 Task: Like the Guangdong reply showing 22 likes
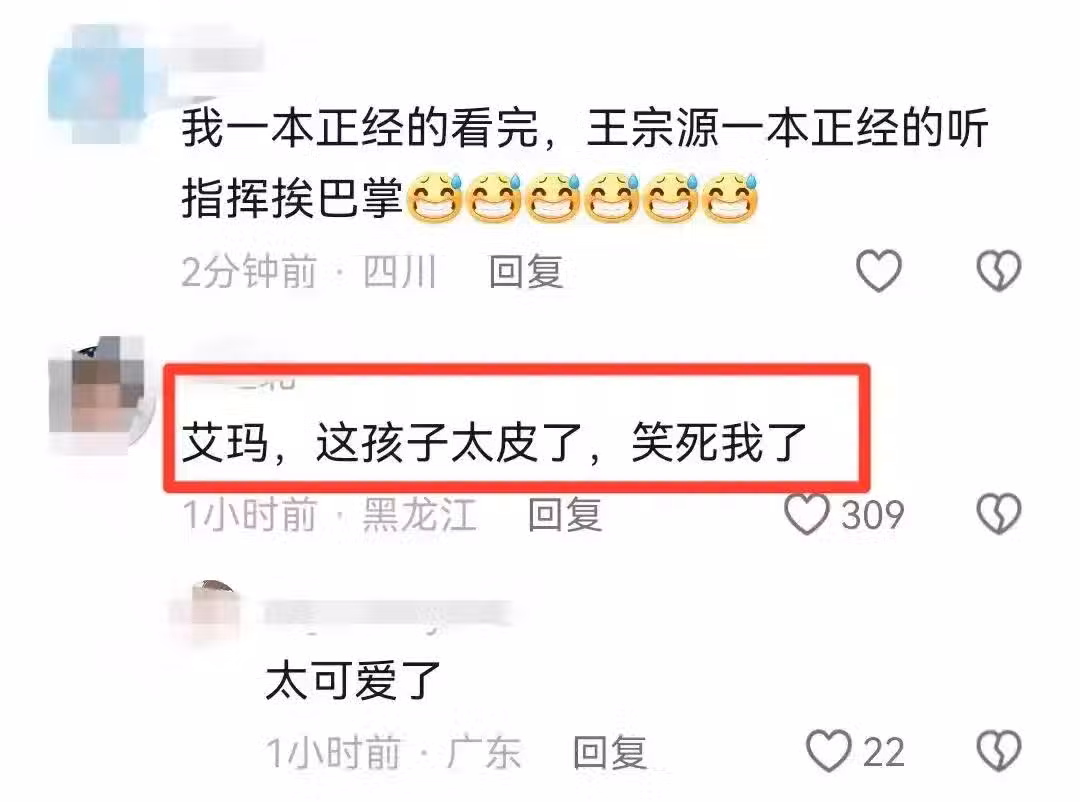point(829,751)
